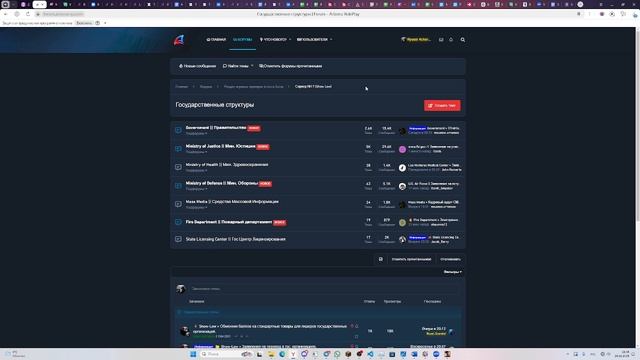The image size is (640, 360).
Task: Click Форумы breadcrumb link
Action: (x=206, y=87)
